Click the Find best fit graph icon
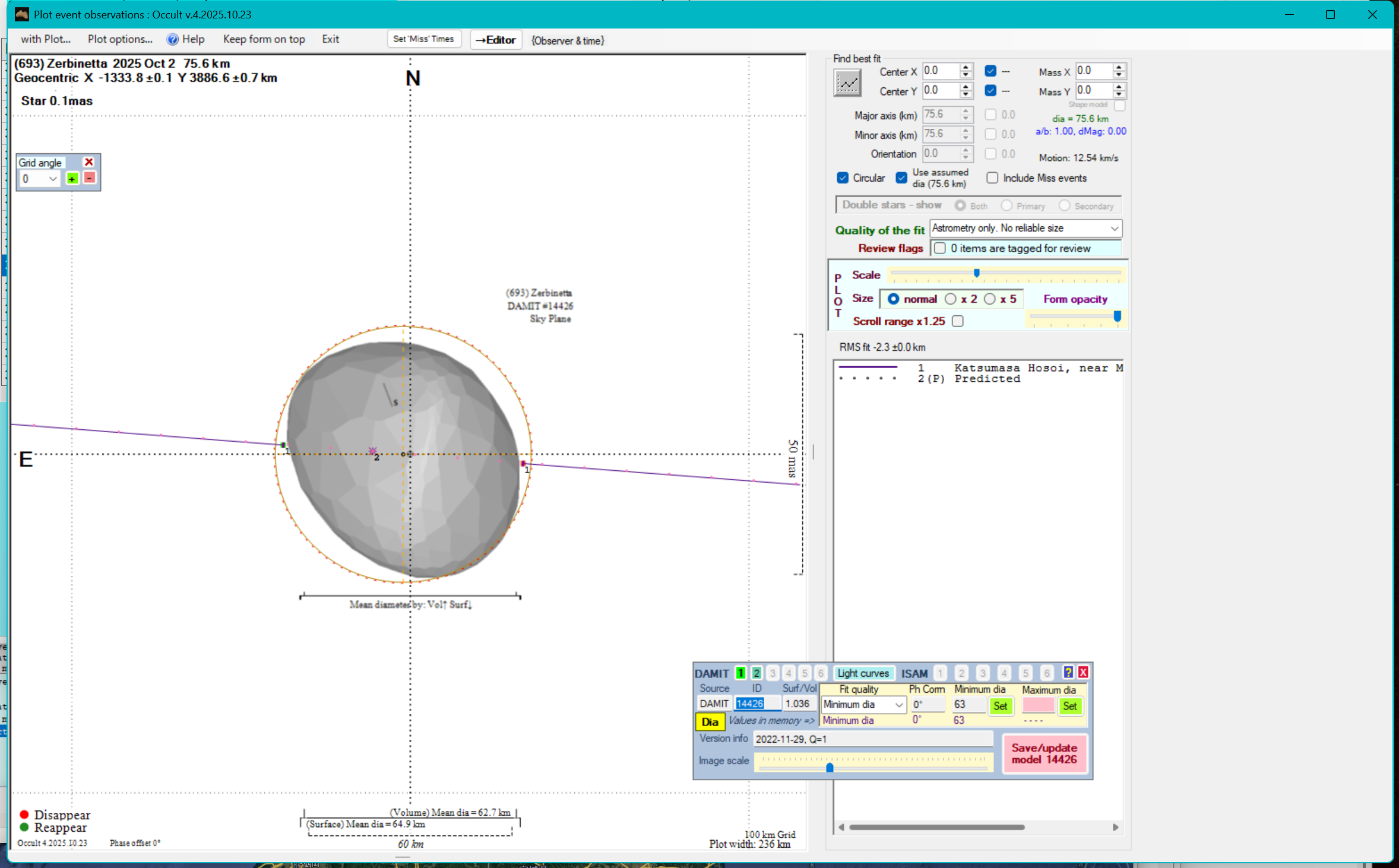 tap(847, 83)
